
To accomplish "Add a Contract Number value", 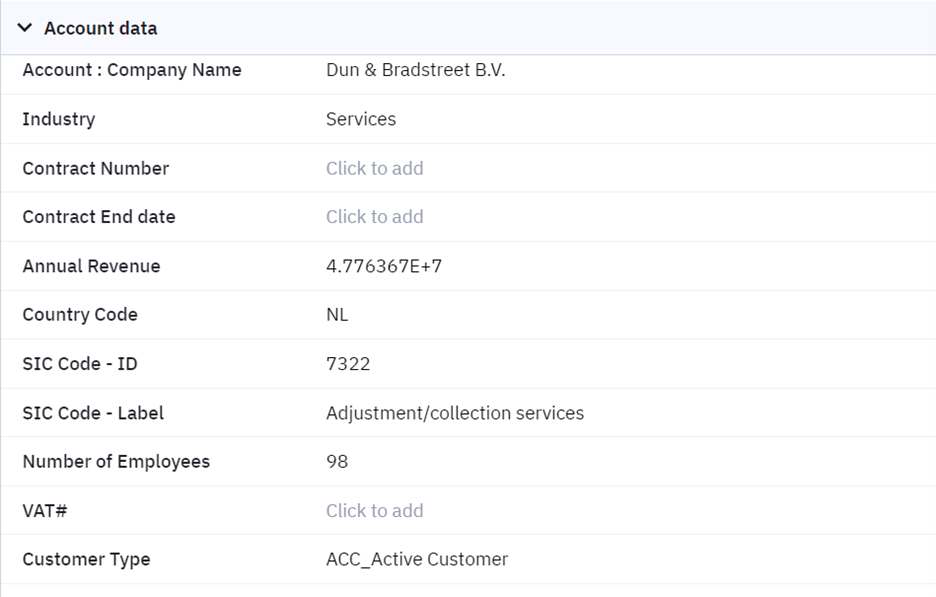I will click(x=374, y=168).
